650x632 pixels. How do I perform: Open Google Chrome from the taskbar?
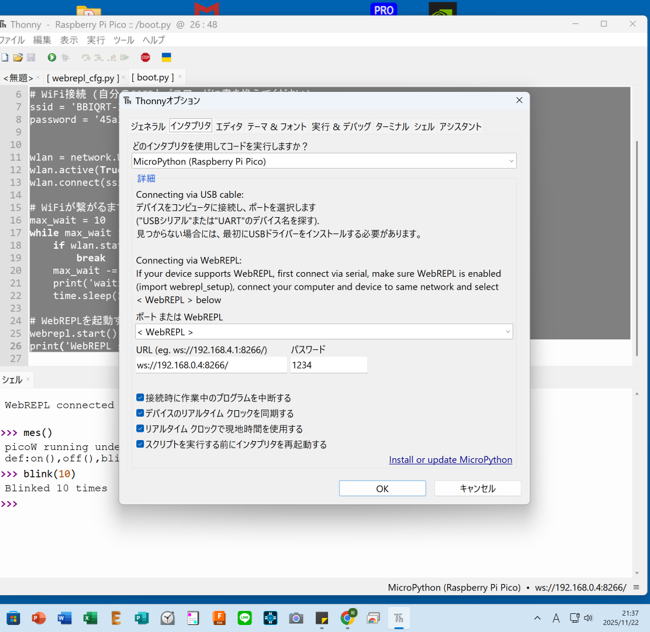tap(347, 617)
